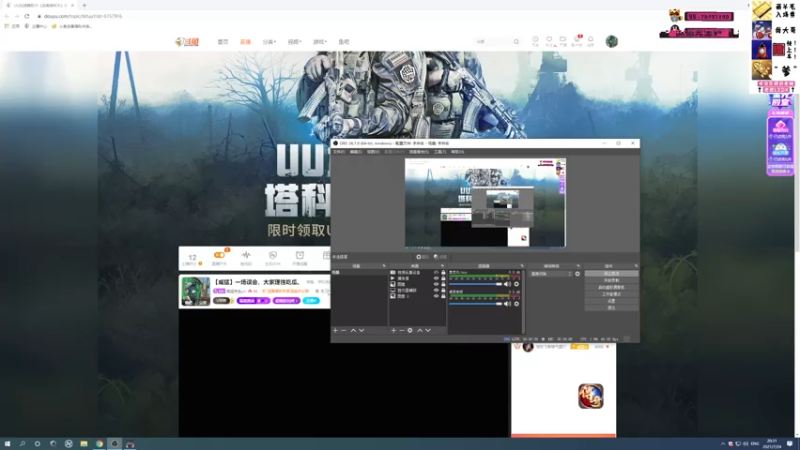Lock toggle for the first image source

tap(443, 284)
